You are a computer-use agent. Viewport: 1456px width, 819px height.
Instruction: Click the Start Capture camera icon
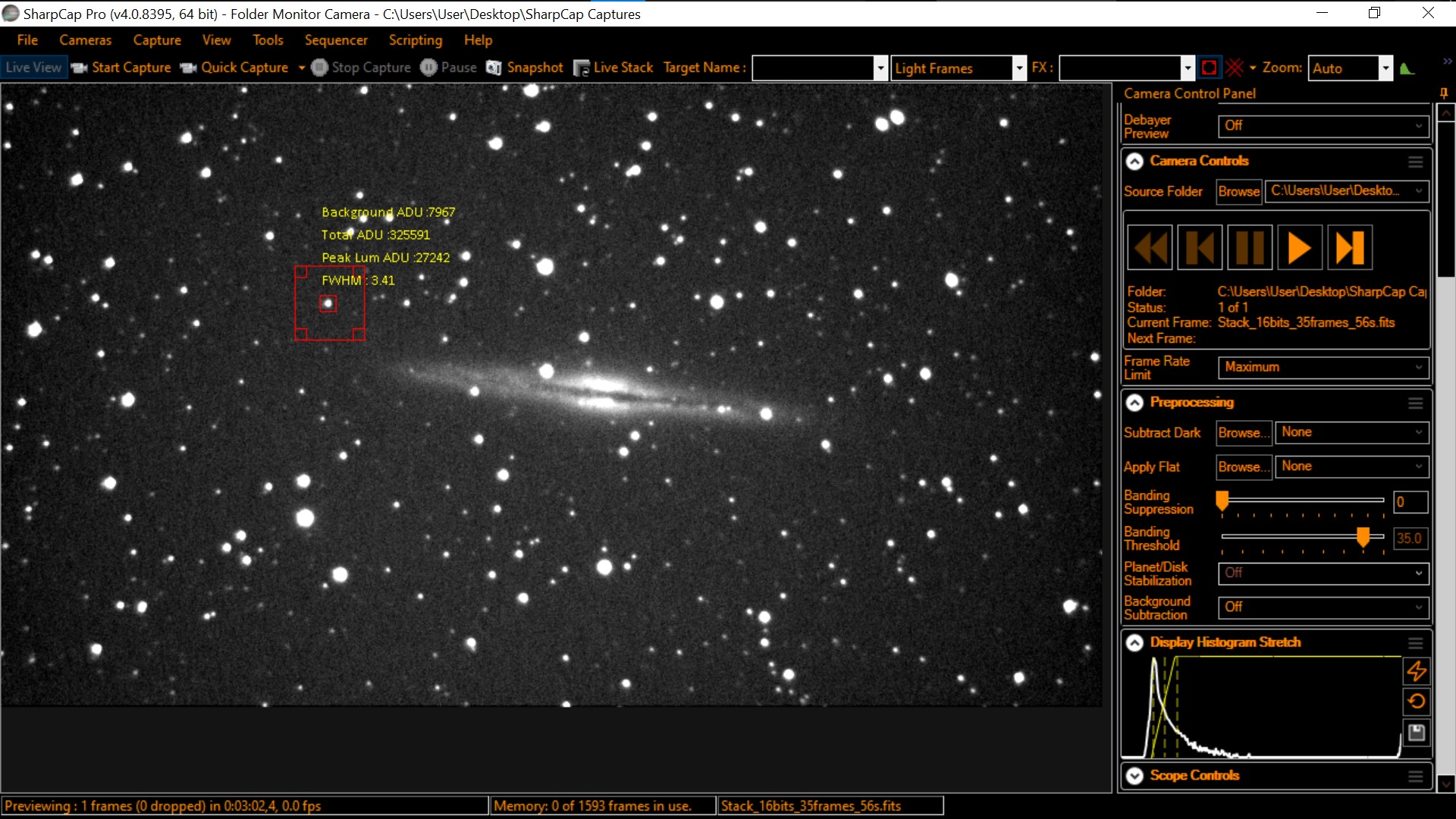tap(80, 68)
